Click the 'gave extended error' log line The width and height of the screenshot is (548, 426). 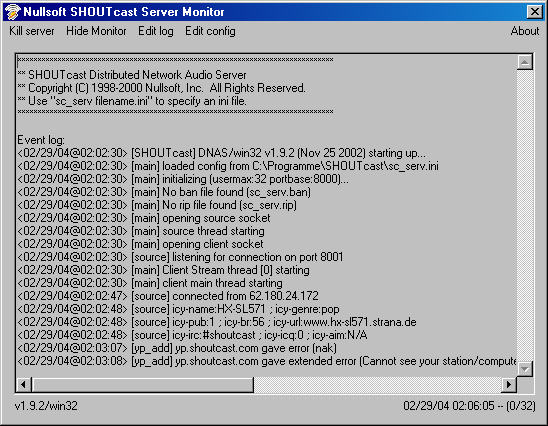coord(267,361)
